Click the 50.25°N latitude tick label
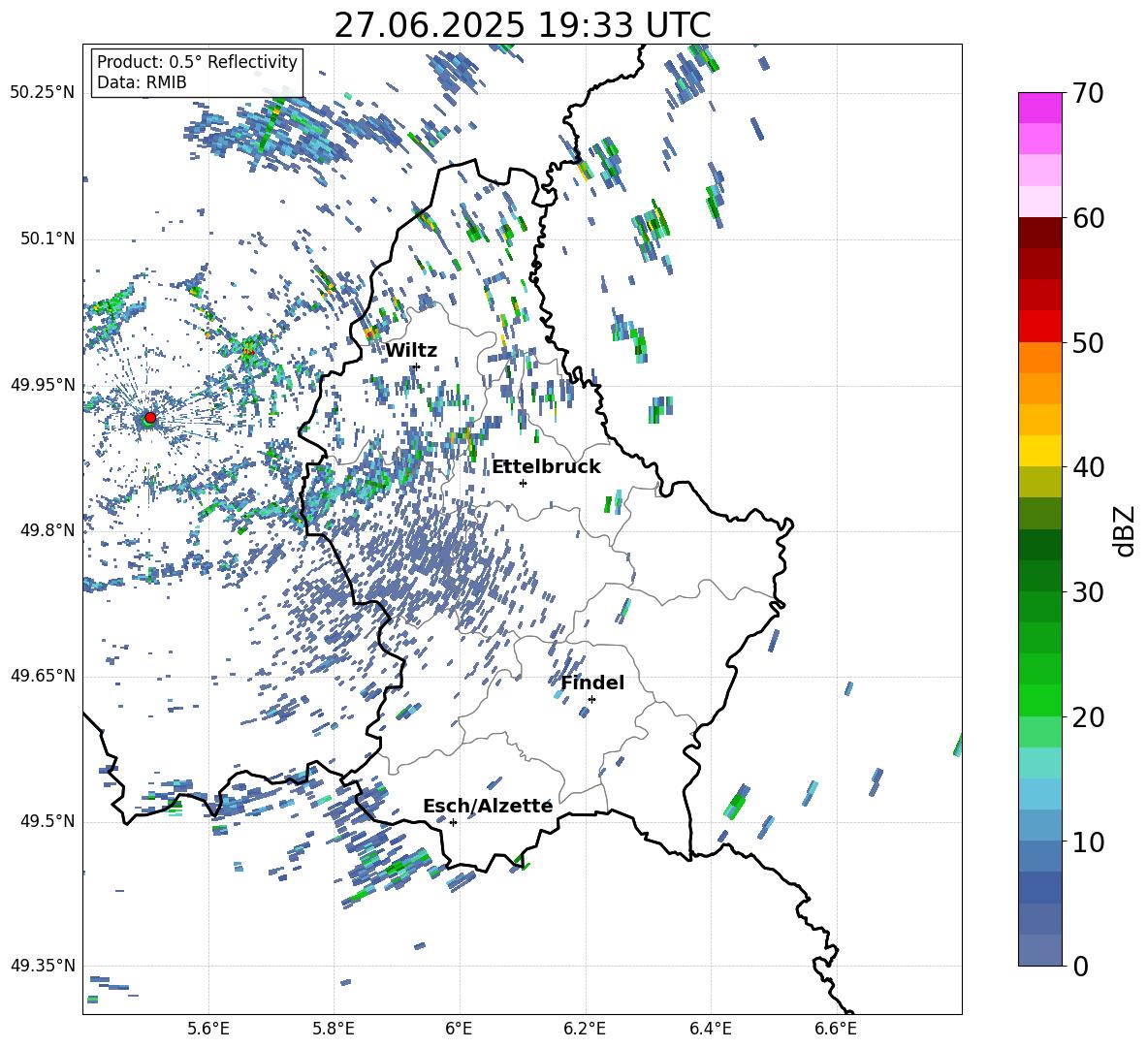This screenshot has height=1048, width=1148. [x=42, y=93]
